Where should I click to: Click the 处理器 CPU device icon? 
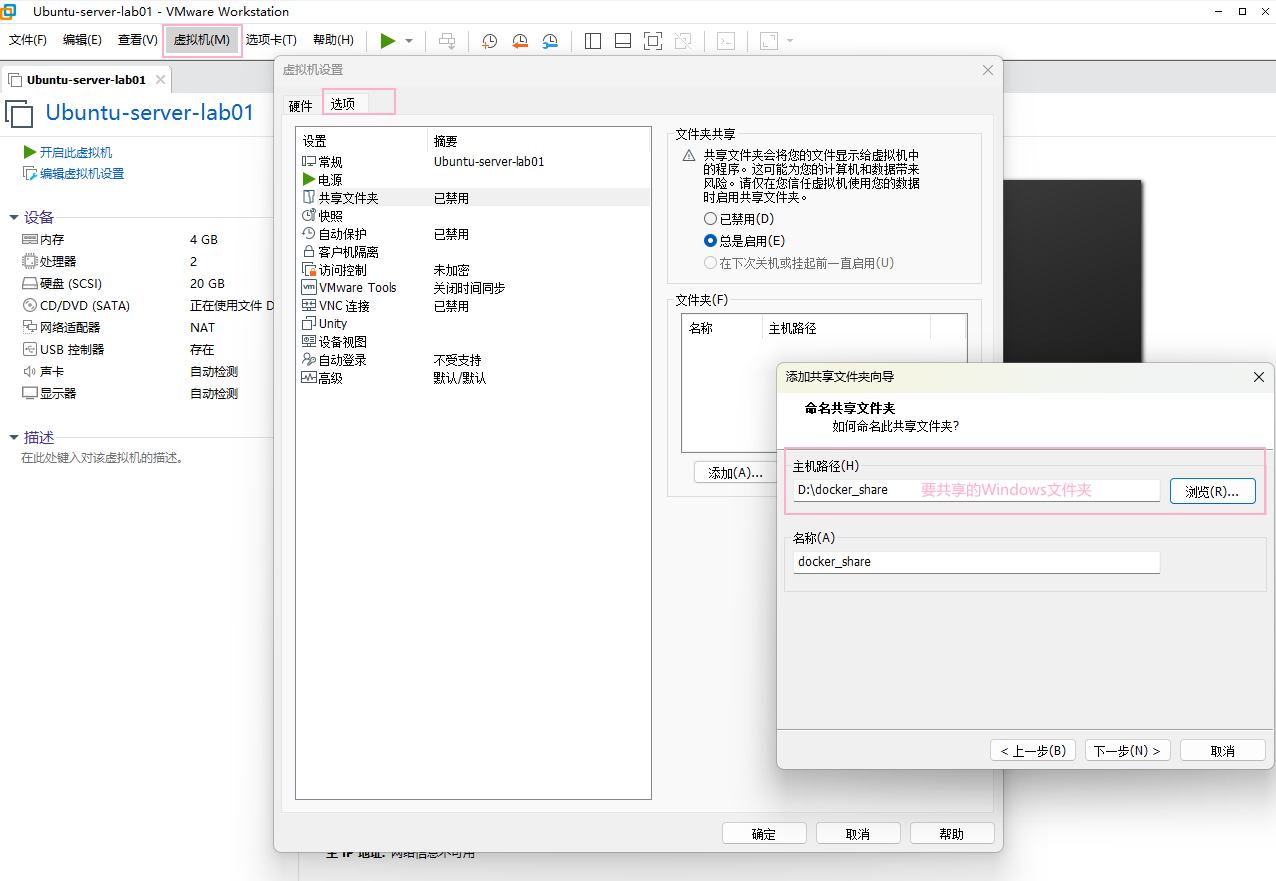tap(29, 261)
